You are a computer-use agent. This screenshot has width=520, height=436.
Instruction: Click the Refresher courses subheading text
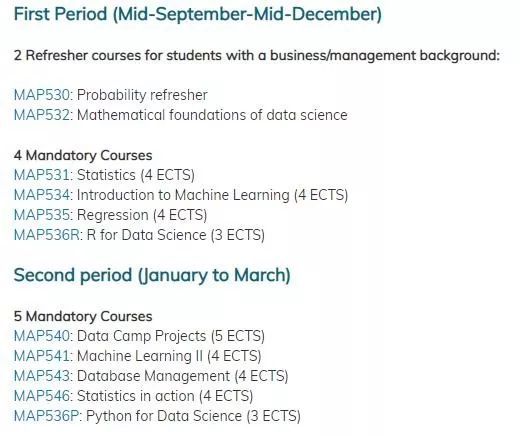point(257,56)
